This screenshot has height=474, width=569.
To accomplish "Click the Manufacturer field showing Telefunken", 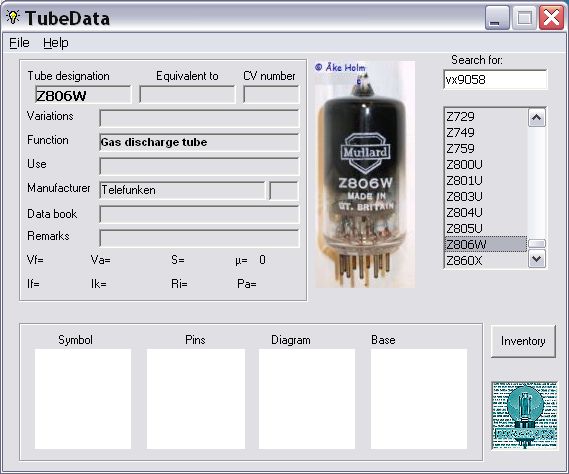I will point(183,190).
